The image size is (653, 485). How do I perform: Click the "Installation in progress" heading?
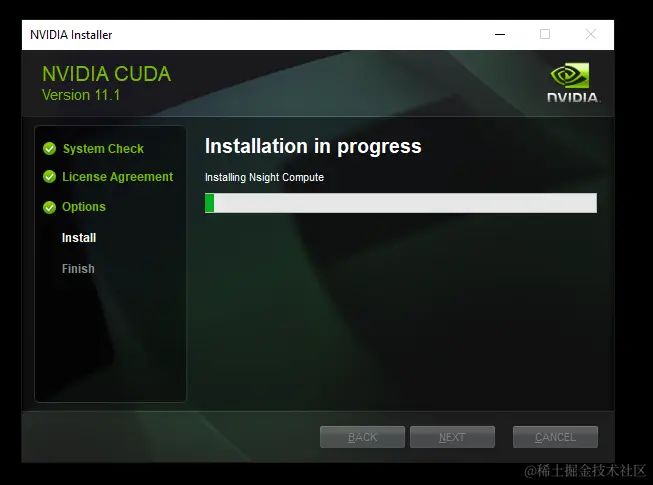click(313, 146)
